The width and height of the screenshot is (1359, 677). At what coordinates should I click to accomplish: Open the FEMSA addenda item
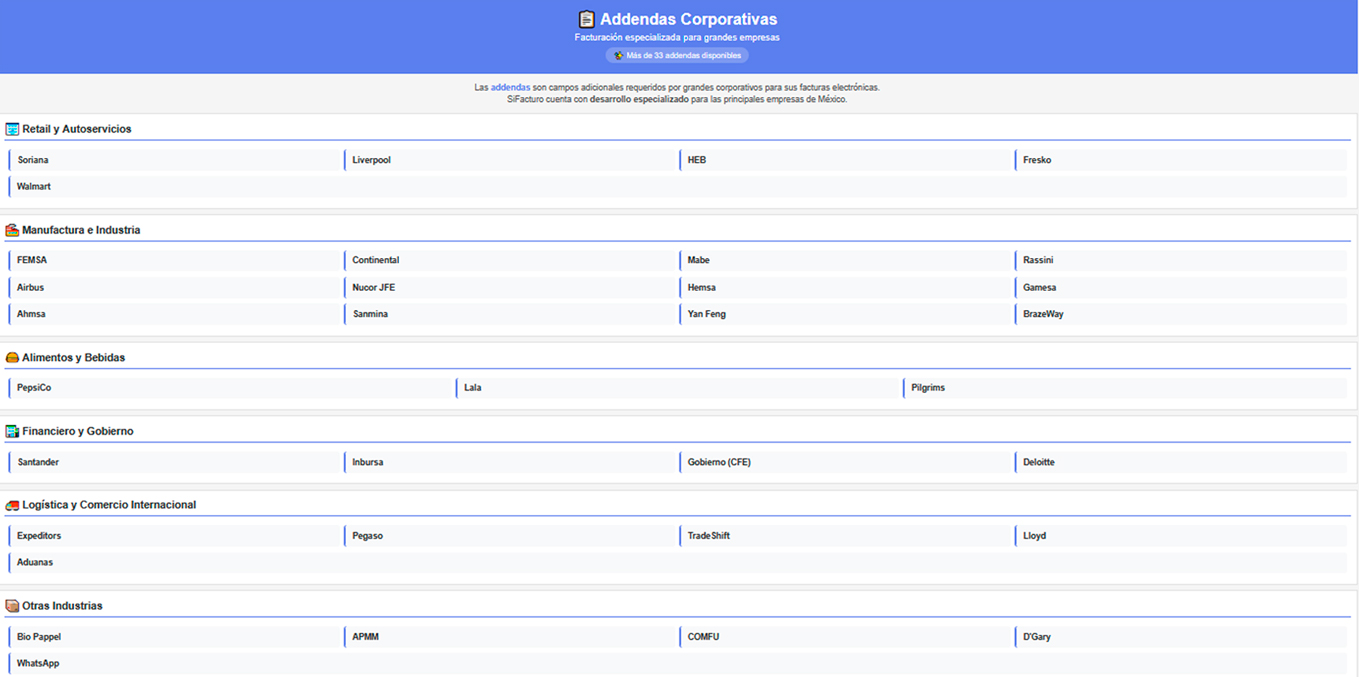32,260
